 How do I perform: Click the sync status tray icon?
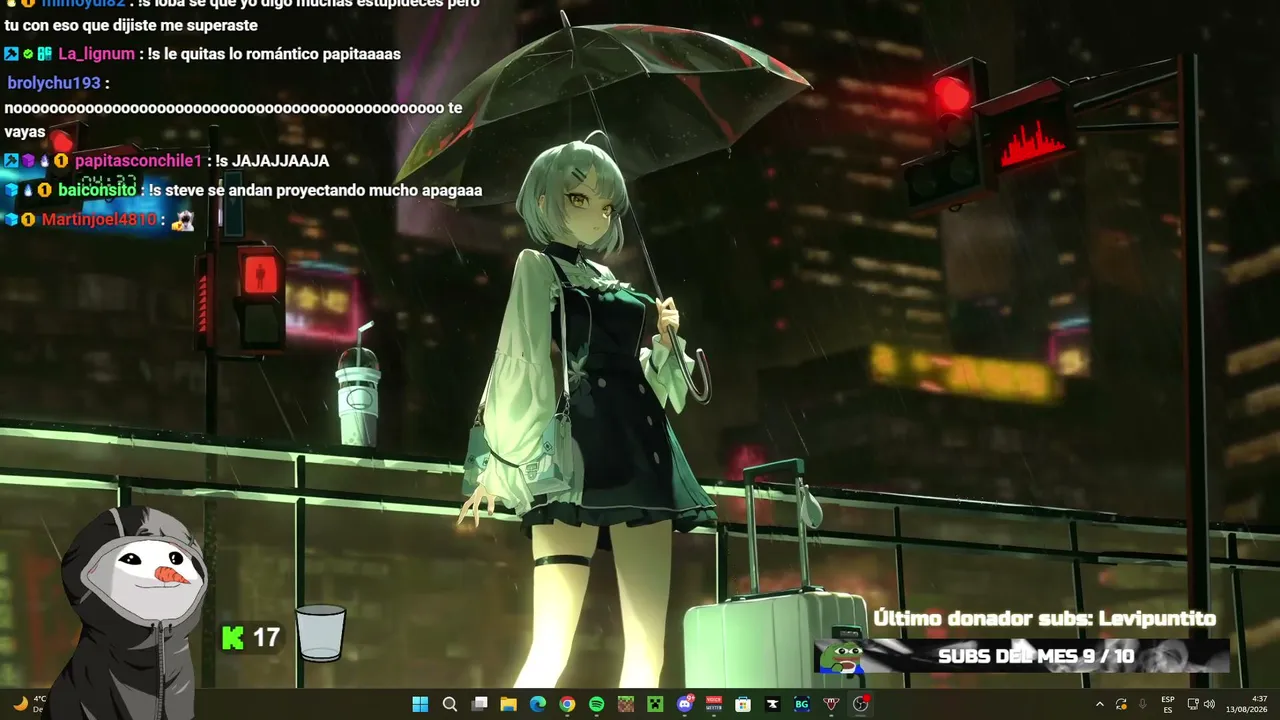(1121, 704)
